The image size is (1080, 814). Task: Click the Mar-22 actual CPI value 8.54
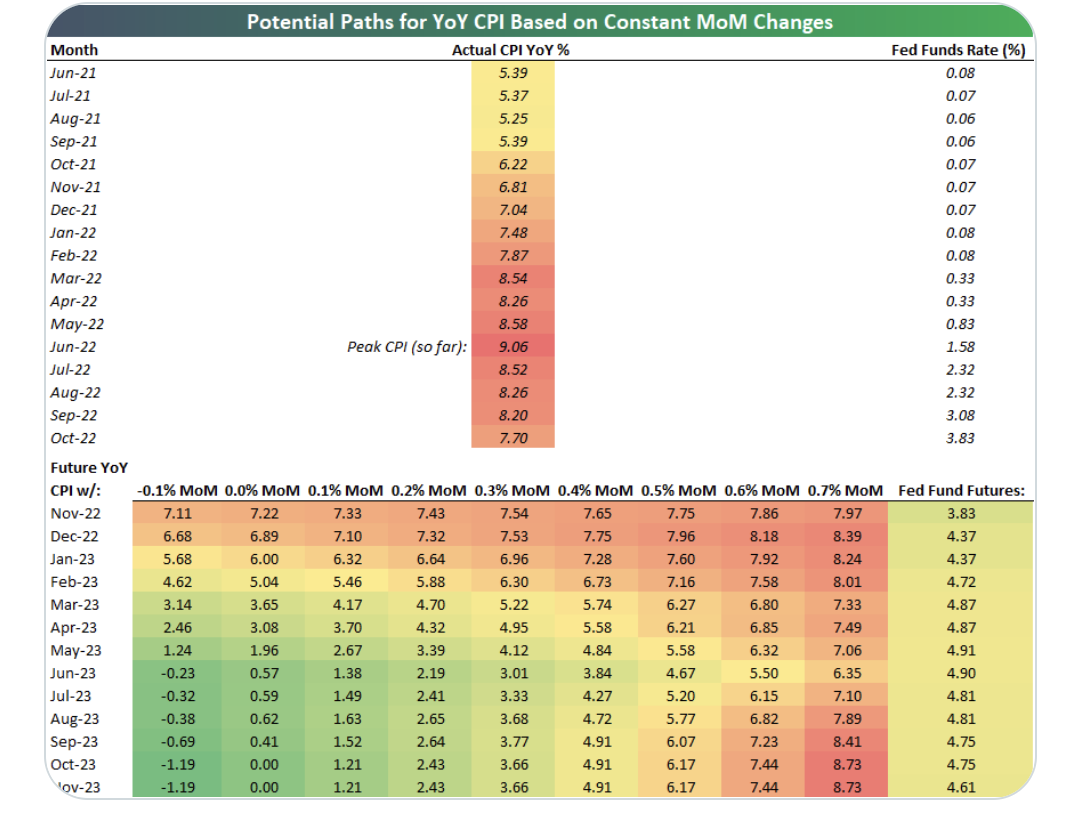(x=512, y=279)
